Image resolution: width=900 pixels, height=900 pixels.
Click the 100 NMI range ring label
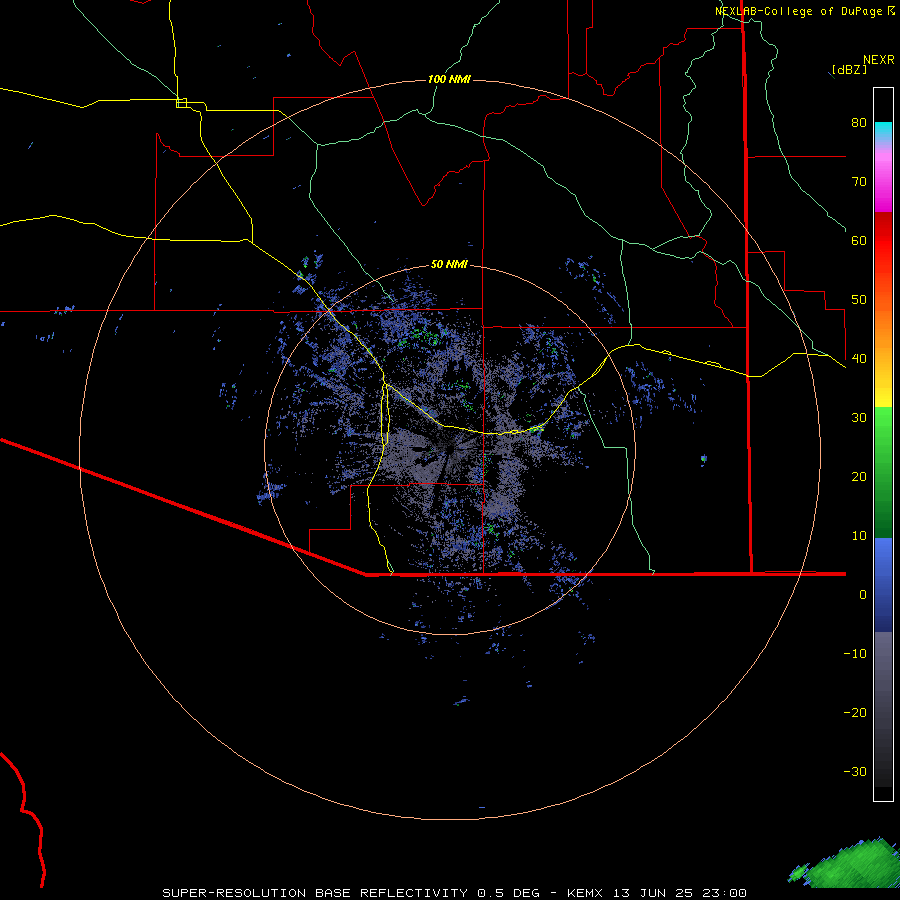pos(449,79)
